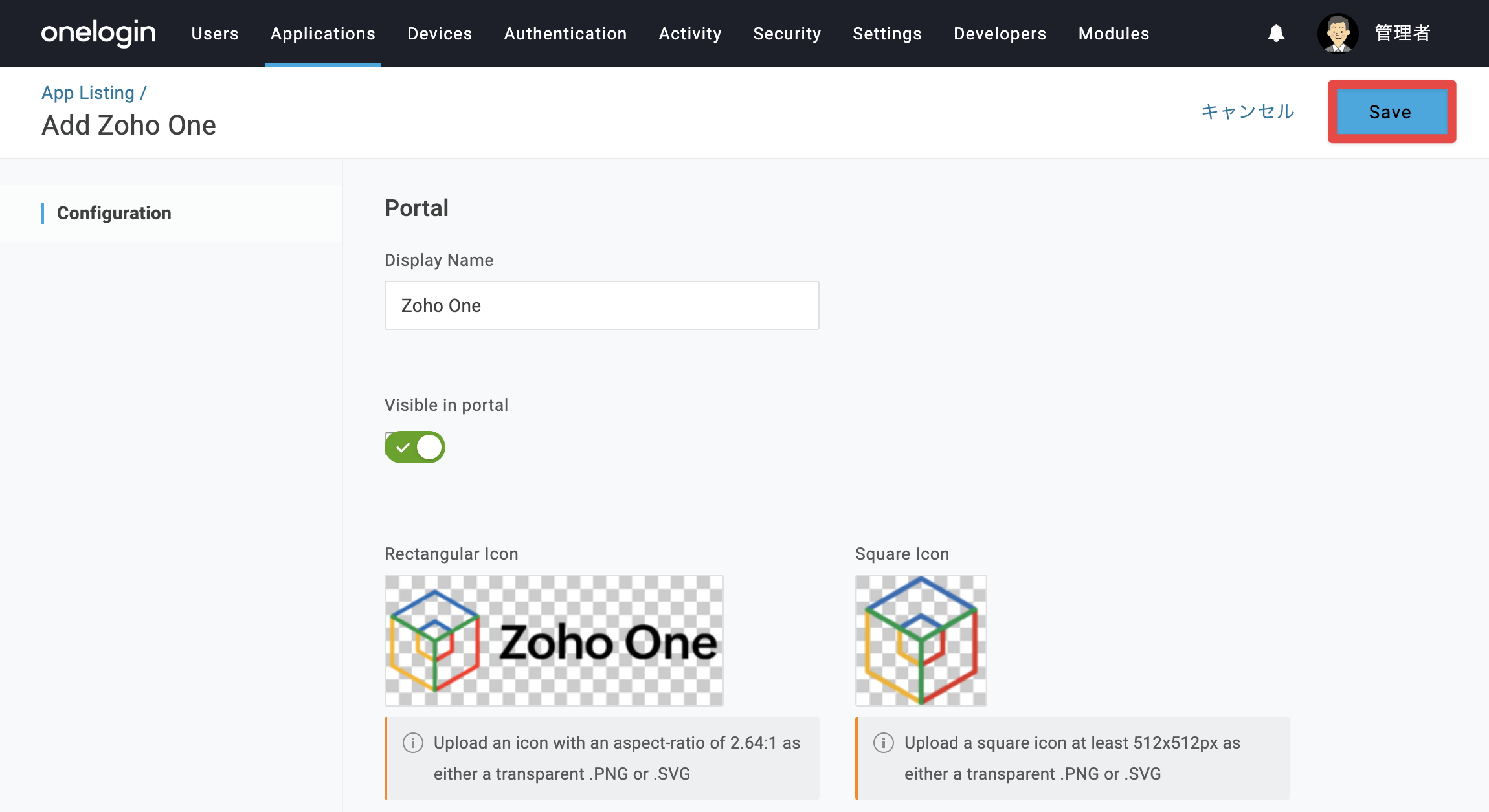Open the Settings menu
The height and width of the screenshot is (812, 1489).
pyautogui.click(x=887, y=34)
